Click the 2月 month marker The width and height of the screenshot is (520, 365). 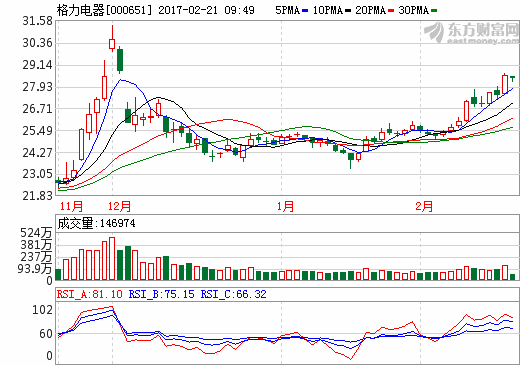click(x=424, y=206)
